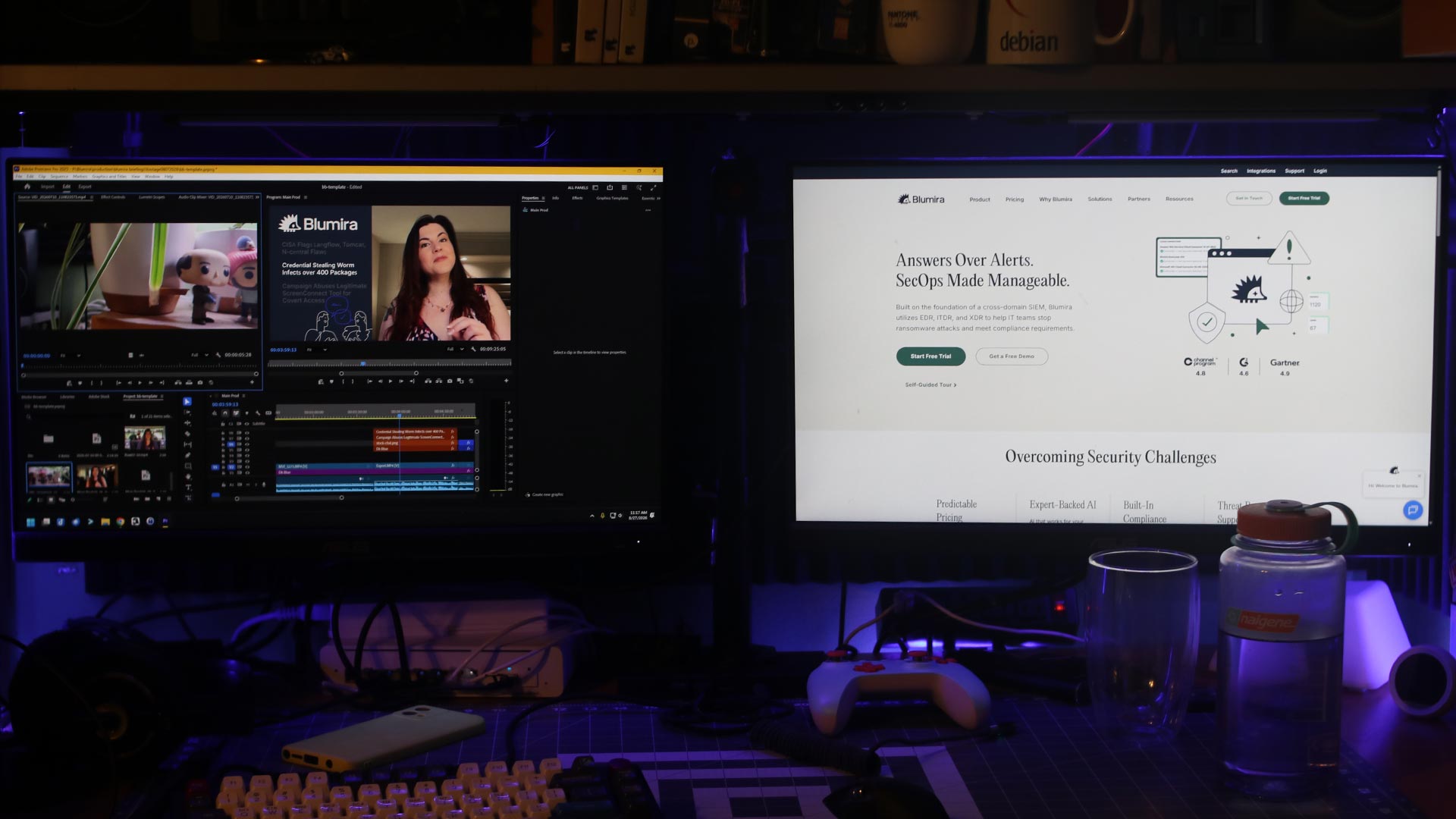The image size is (1456, 819).
Task: Open Program monitor playback resolution dropdown
Action: [x=455, y=350]
